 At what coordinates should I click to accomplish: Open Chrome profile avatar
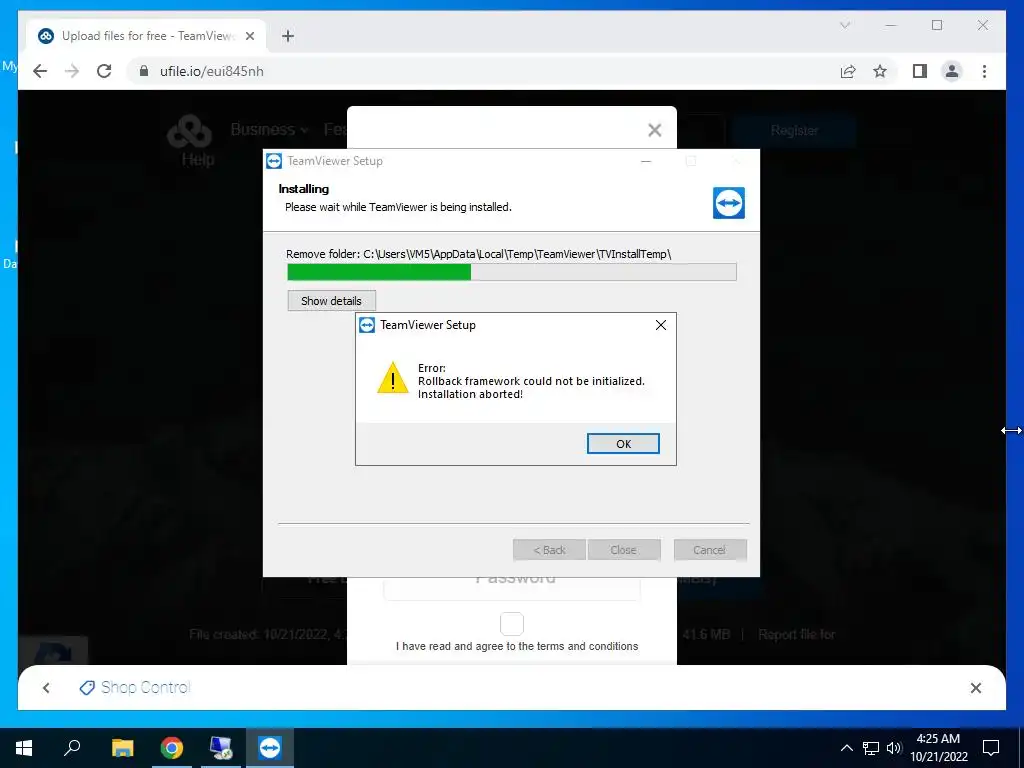(952, 71)
